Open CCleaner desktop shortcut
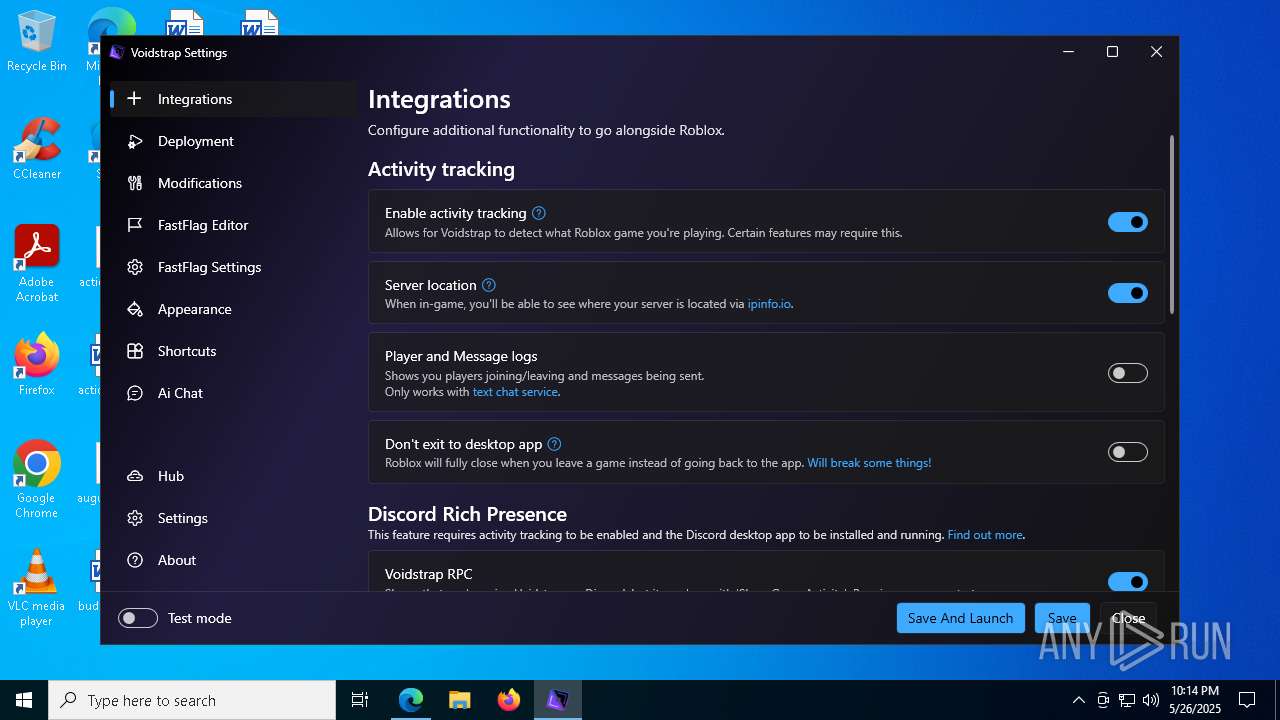Viewport: 1280px width, 720px height. click(37, 149)
